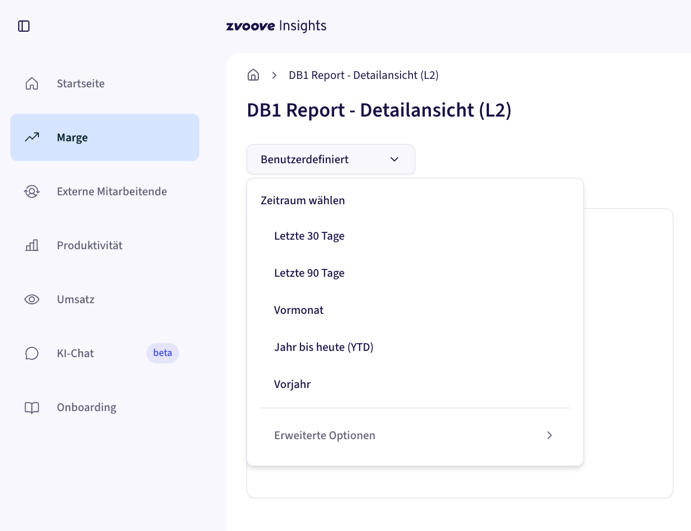Select Letzte 90 Tage option
This screenshot has width=691, height=531.
click(x=309, y=273)
